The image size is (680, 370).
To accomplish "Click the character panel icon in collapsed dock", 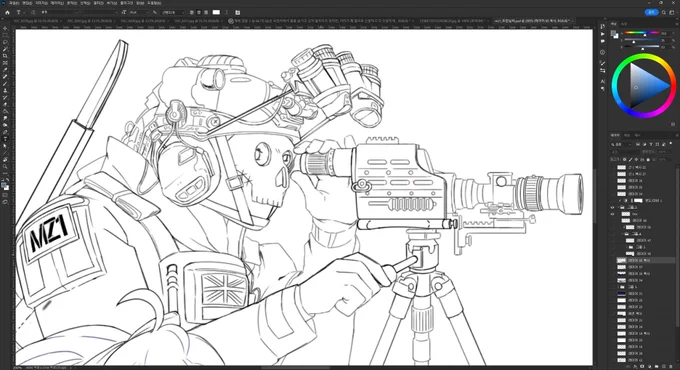I will click(x=603, y=81).
